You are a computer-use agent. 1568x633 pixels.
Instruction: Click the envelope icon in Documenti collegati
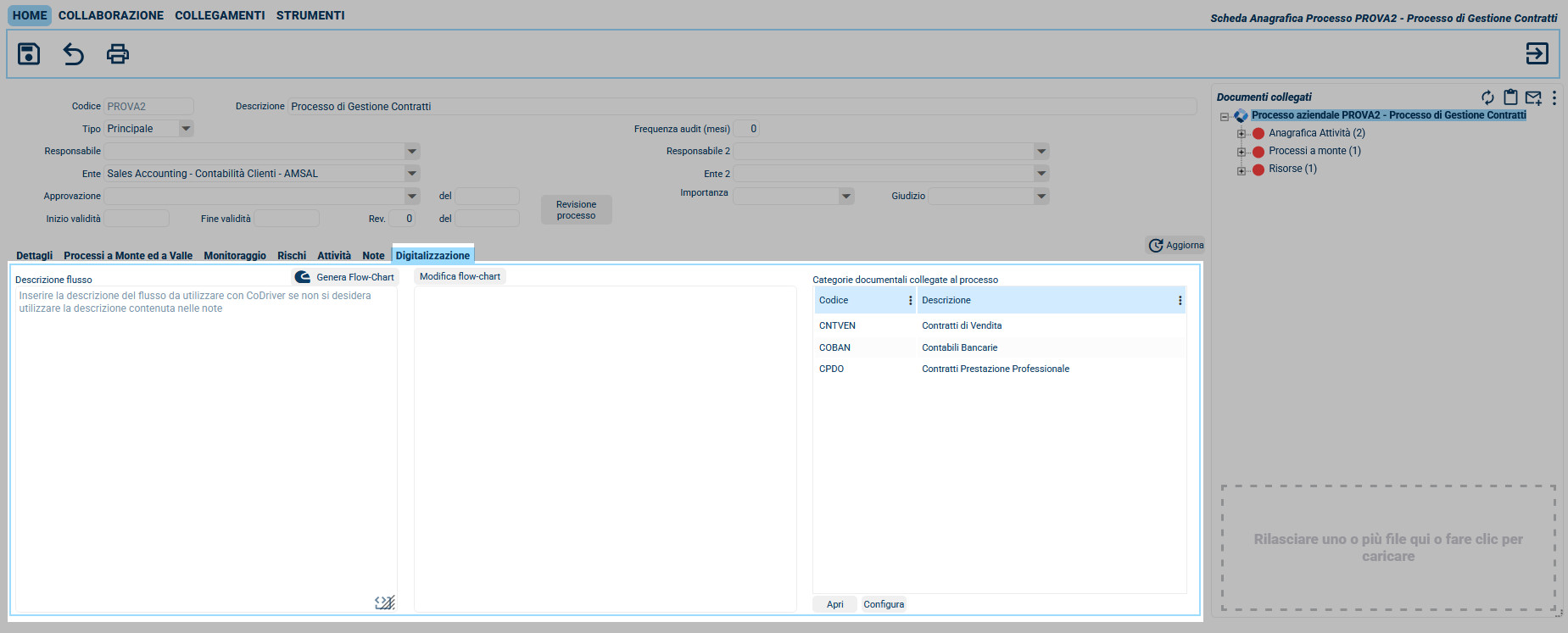tap(1533, 97)
